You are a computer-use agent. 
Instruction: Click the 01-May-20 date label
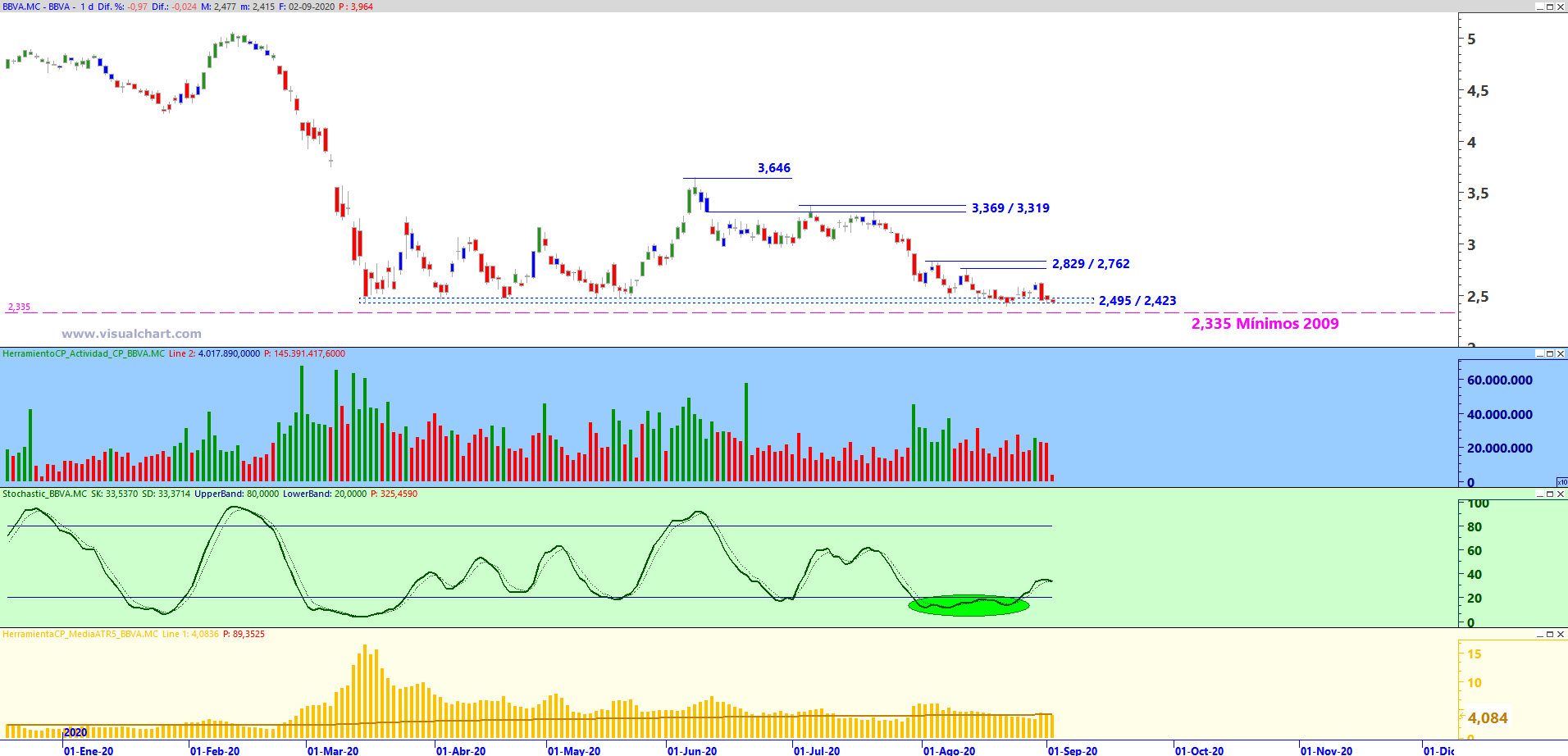(x=574, y=750)
